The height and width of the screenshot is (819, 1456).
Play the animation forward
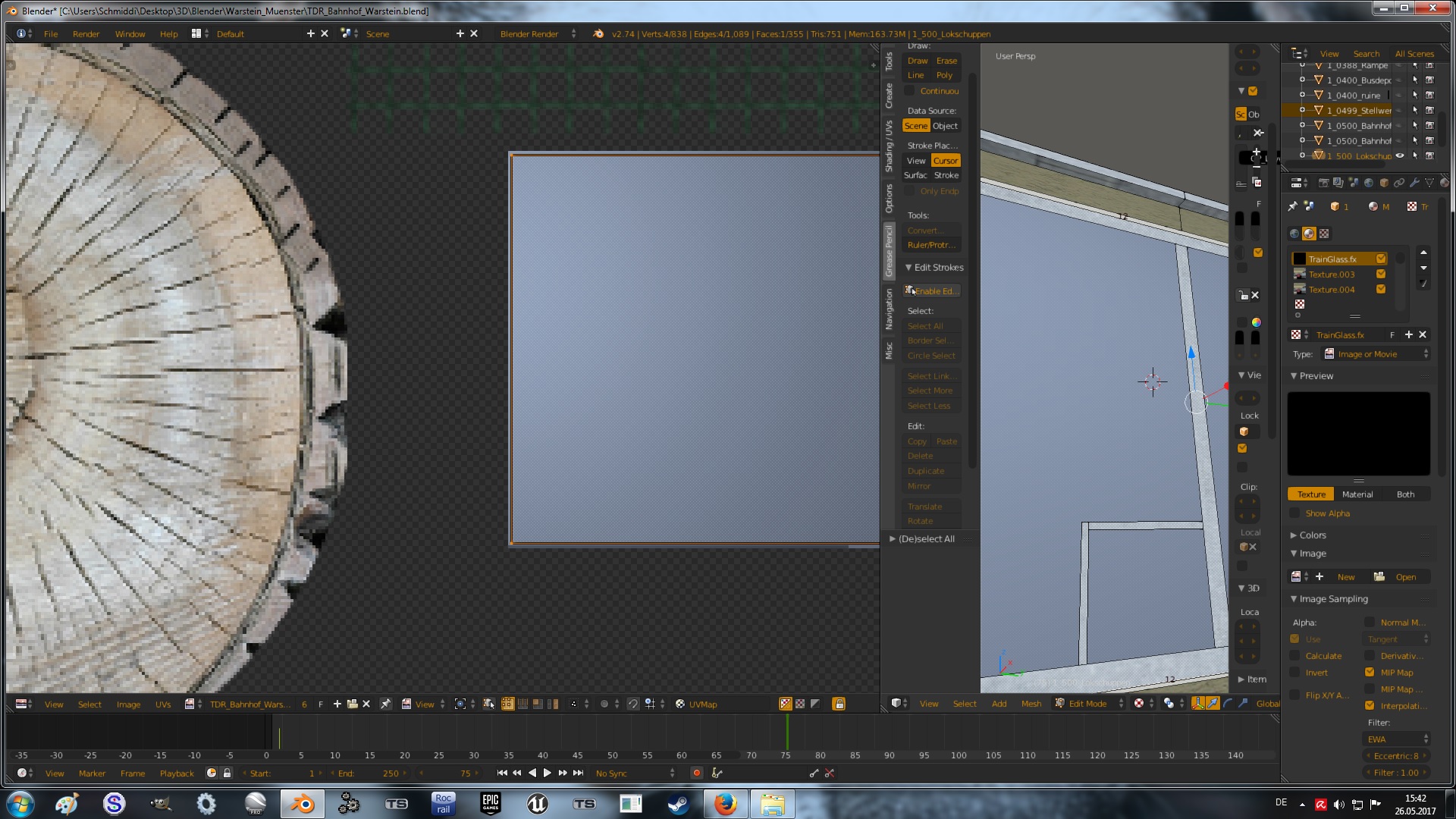coord(548,773)
